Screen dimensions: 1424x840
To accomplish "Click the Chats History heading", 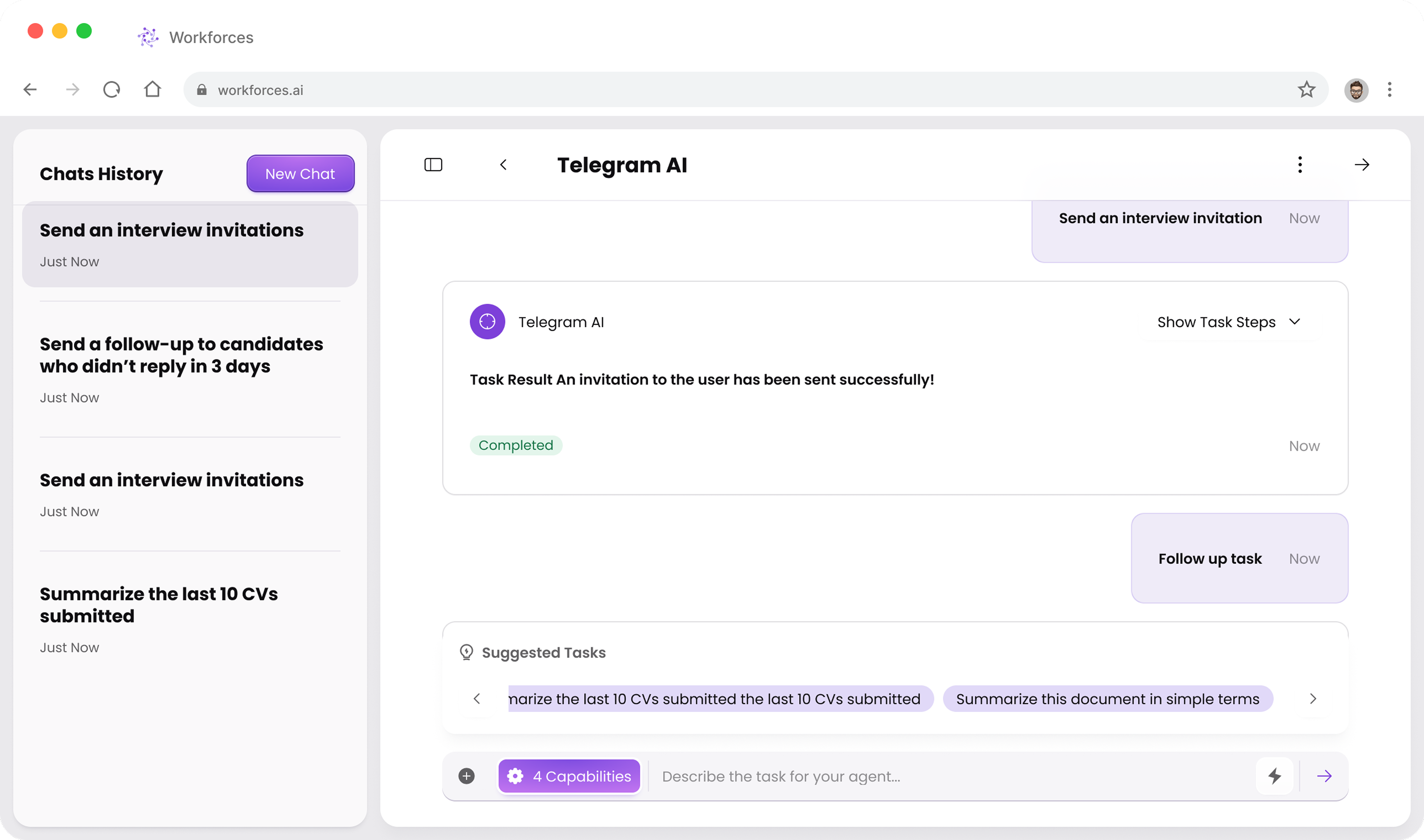I will (101, 173).
